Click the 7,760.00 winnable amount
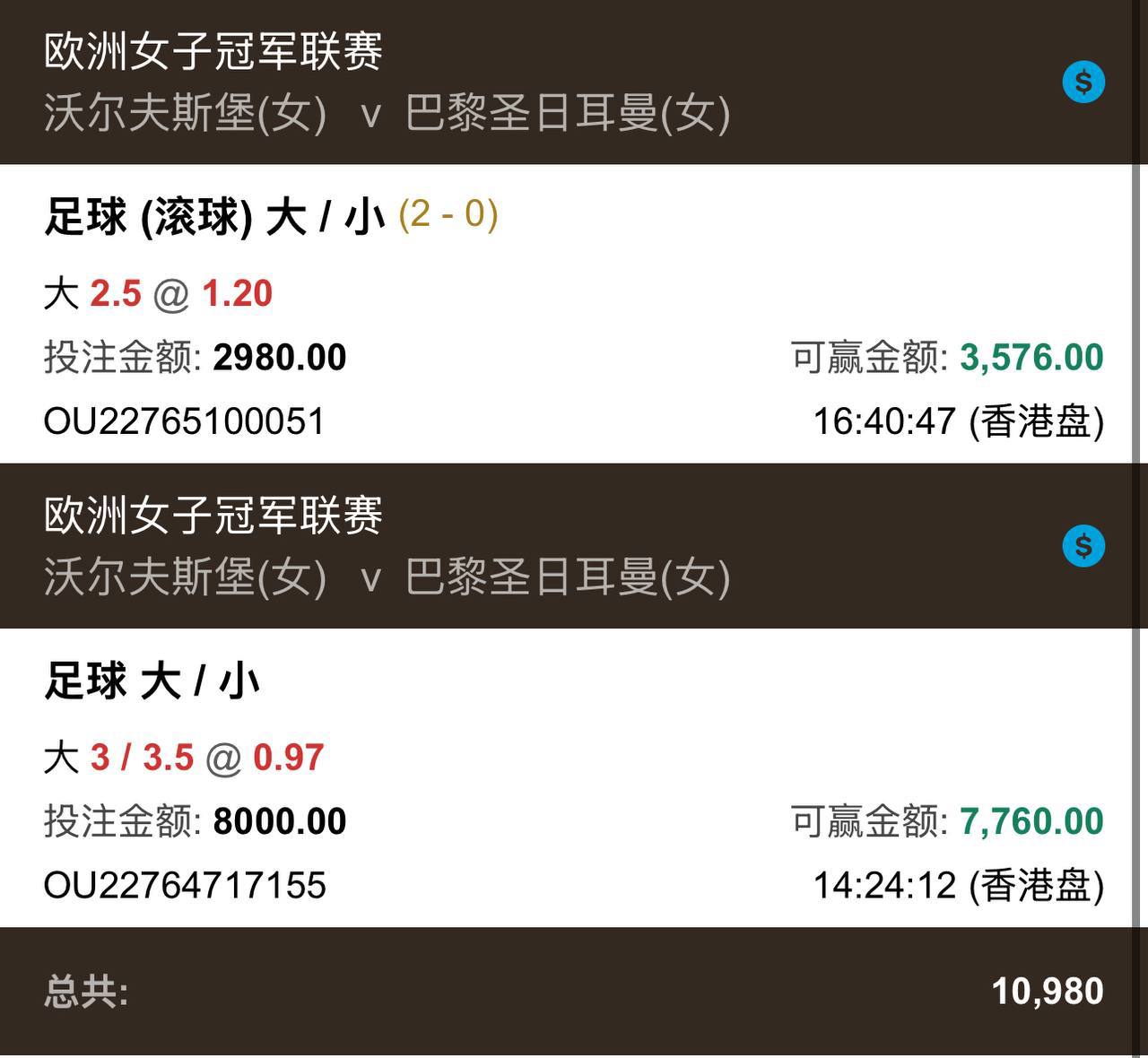The image size is (1148, 1058). pos(1031,821)
